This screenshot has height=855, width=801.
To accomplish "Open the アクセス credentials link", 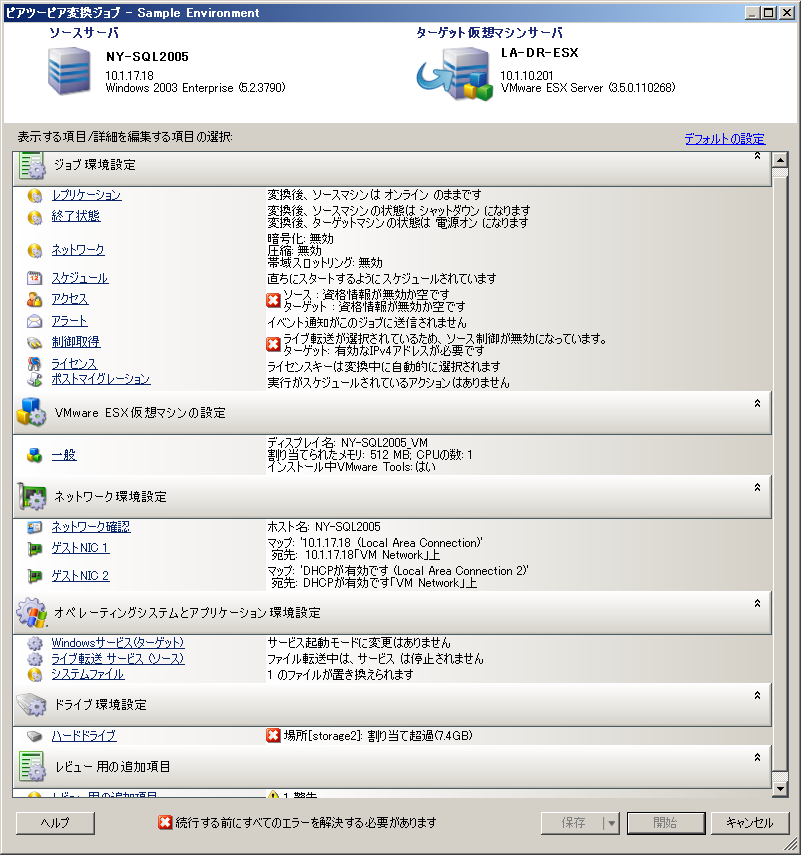I will (x=70, y=299).
